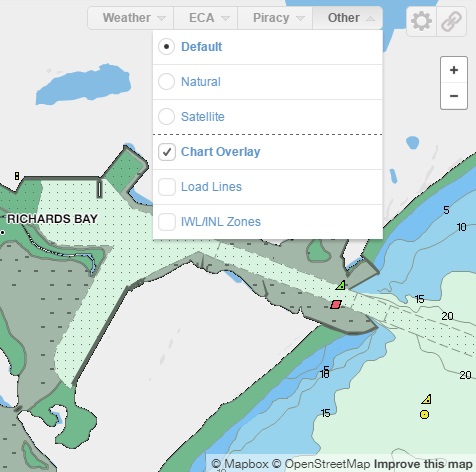The width and height of the screenshot is (476, 472).
Task: Click the green triangle beacon marker
Action: pos(341,285)
